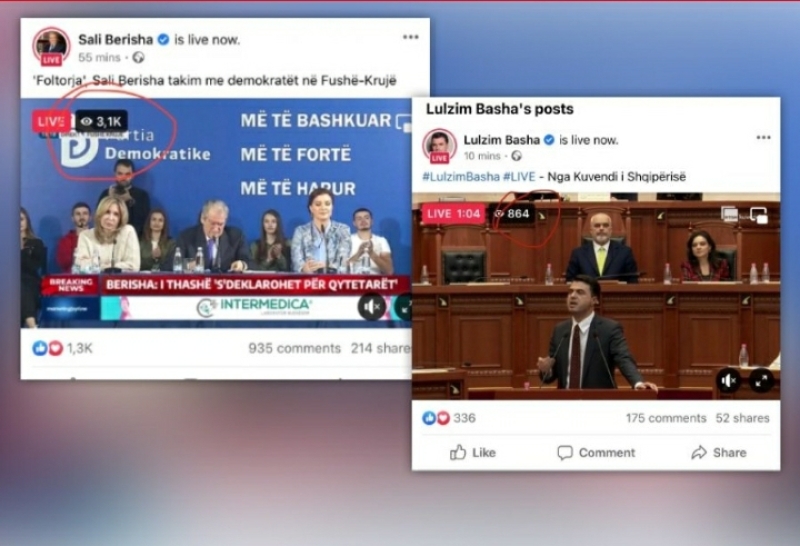Open Lulzim Basha profile name link
Viewport: 800px width, 546px height.
(502, 140)
